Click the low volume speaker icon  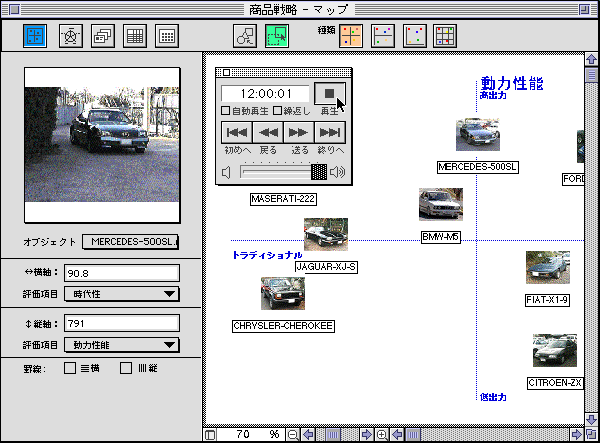point(226,173)
